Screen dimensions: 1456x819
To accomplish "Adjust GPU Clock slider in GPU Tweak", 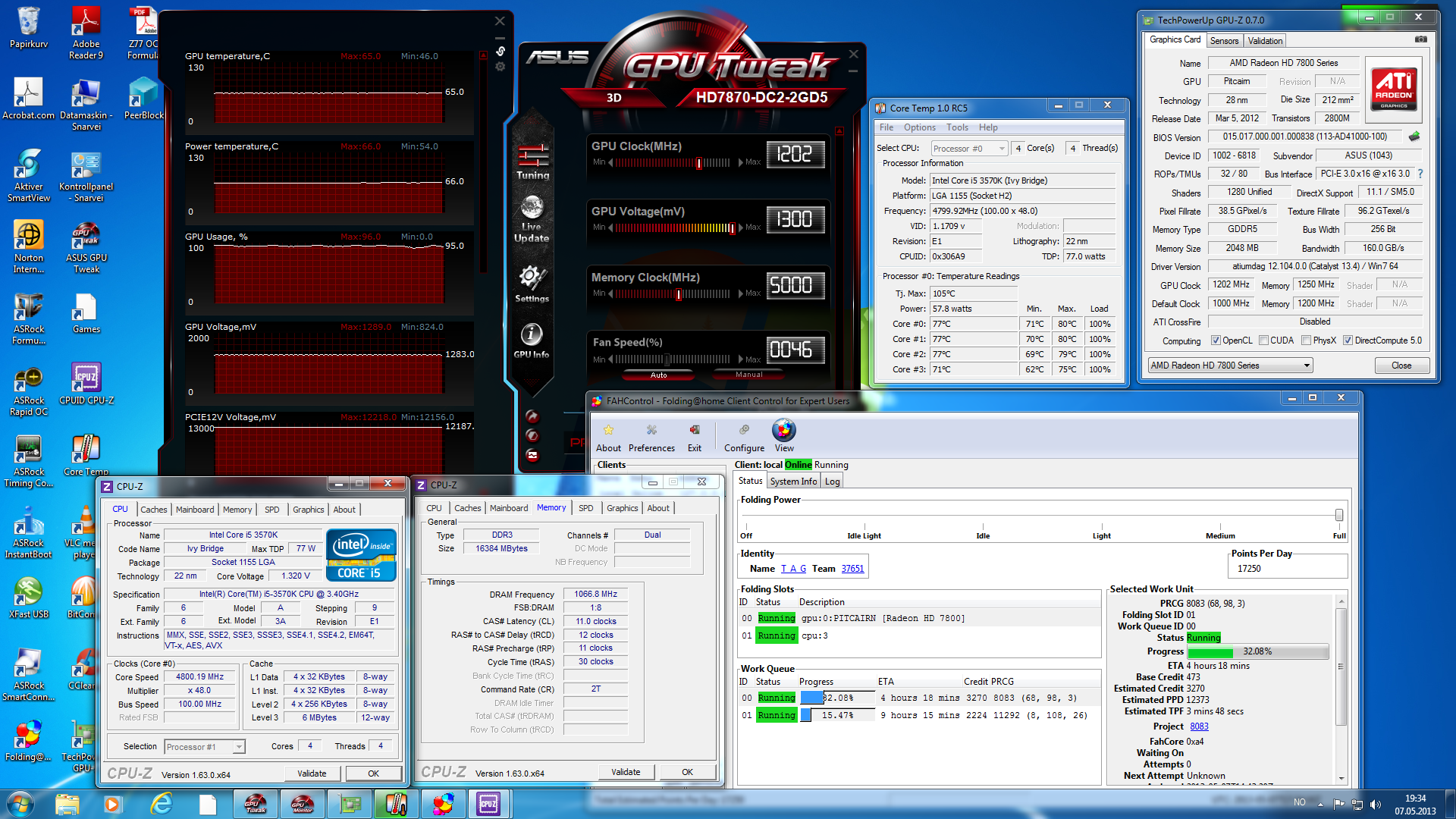I will [x=698, y=162].
